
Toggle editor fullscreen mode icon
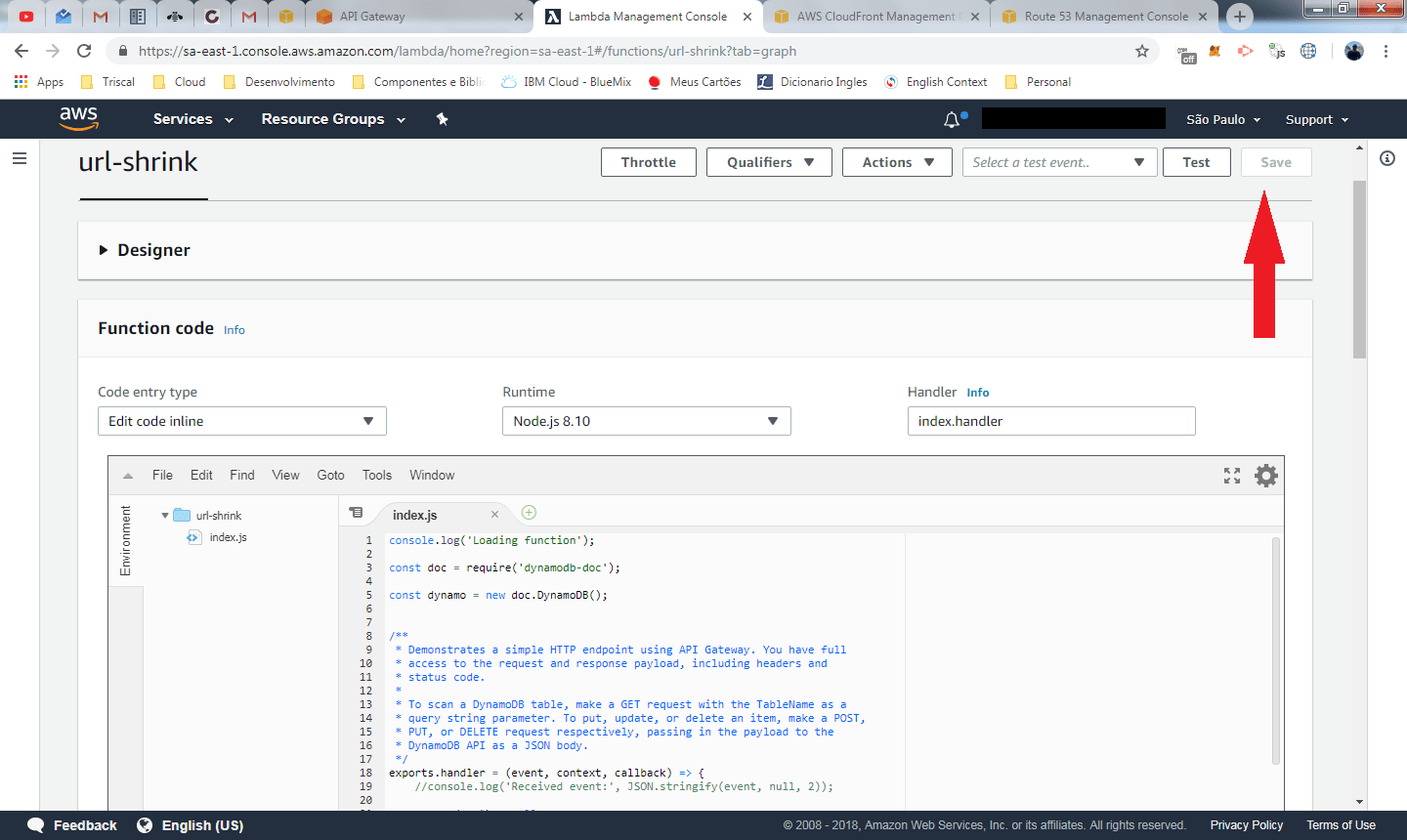pyautogui.click(x=1232, y=476)
